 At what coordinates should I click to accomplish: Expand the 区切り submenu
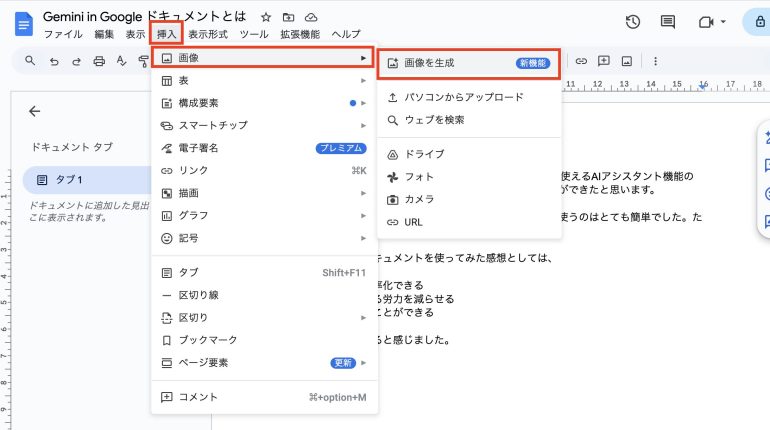264,318
